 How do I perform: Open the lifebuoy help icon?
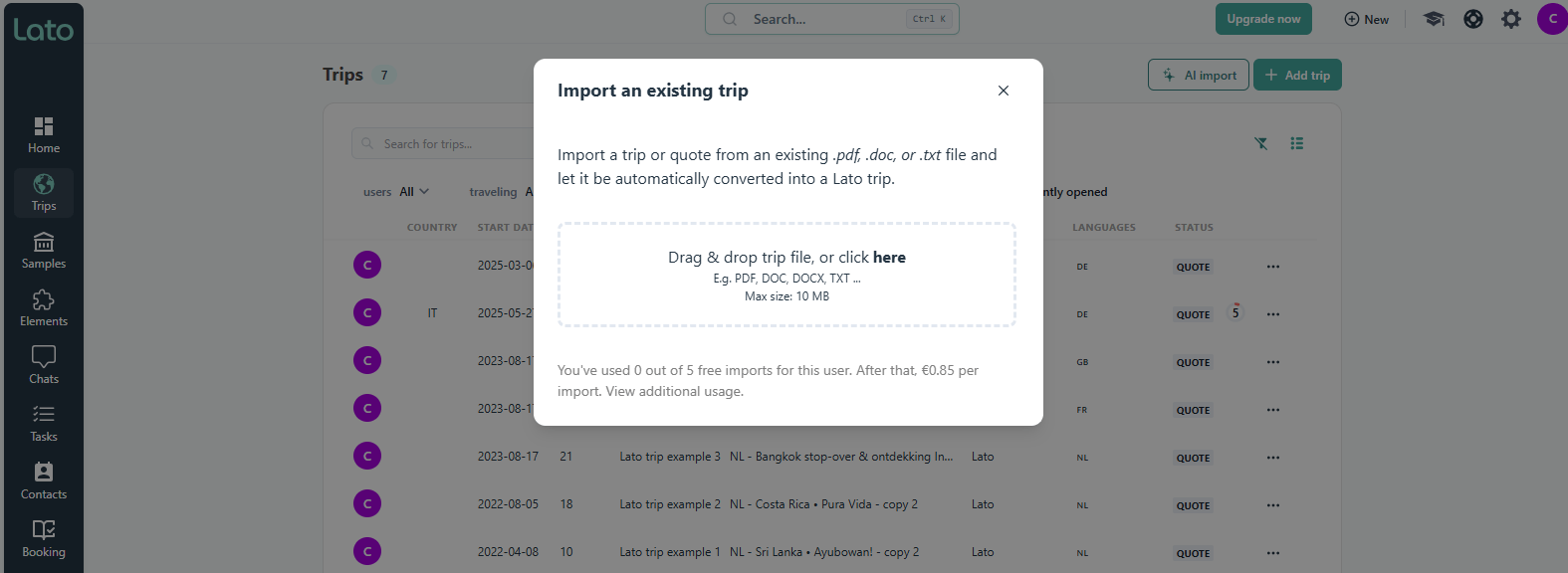(x=1473, y=19)
